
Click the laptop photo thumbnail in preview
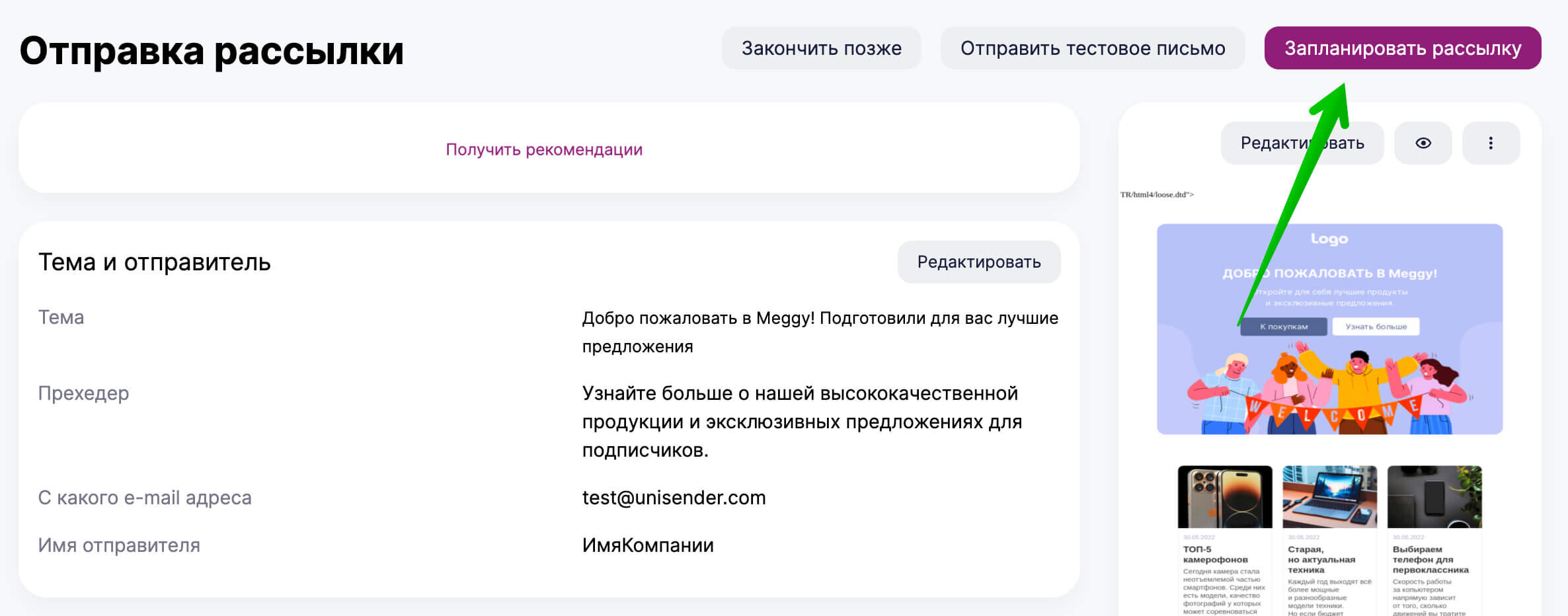[1329, 497]
